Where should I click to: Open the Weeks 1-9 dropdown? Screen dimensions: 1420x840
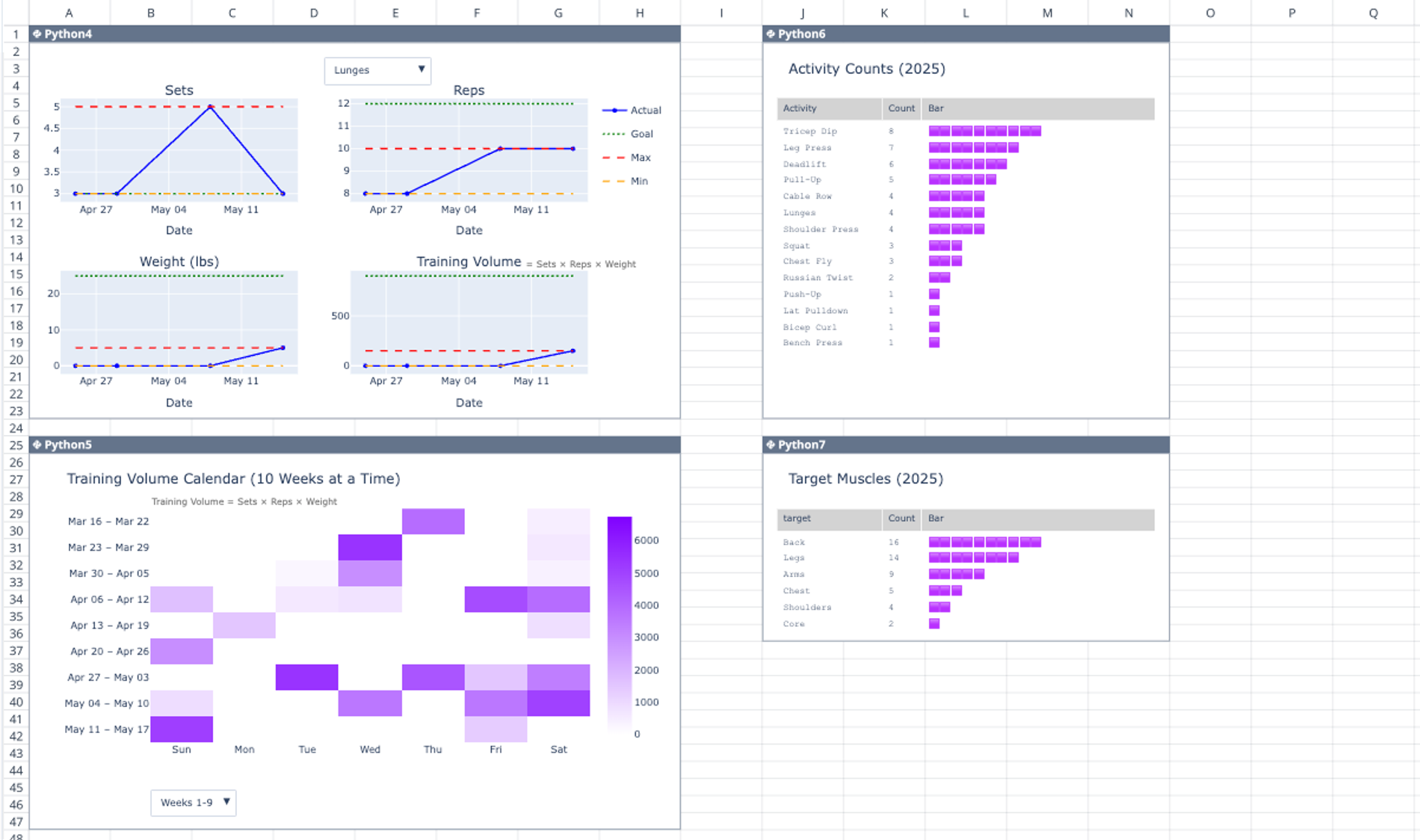click(194, 803)
